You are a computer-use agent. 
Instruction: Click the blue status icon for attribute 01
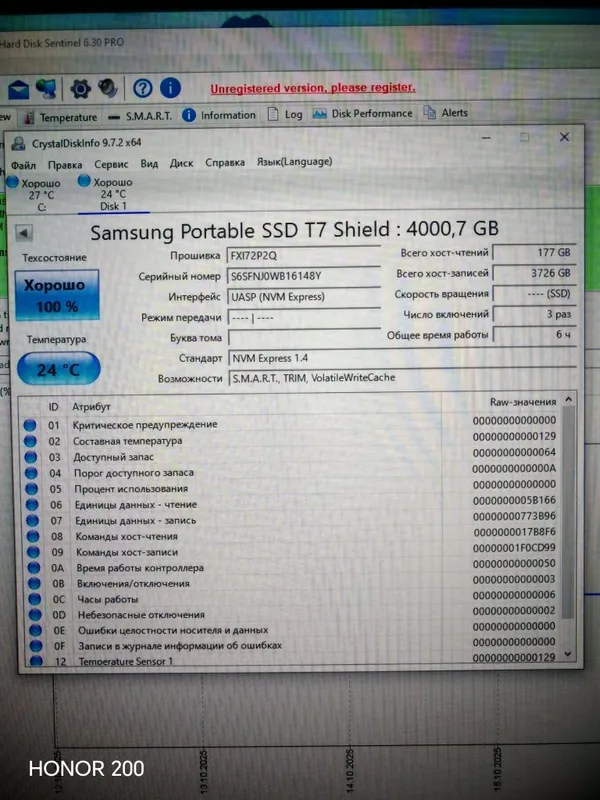(x=30, y=425)
